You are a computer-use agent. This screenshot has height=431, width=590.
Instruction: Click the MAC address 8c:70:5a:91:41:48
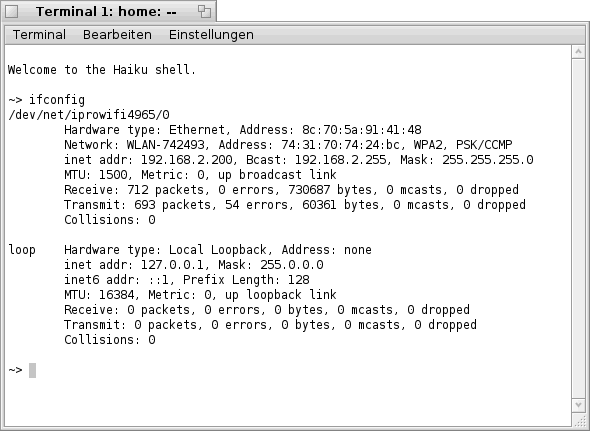coord(362,130)
